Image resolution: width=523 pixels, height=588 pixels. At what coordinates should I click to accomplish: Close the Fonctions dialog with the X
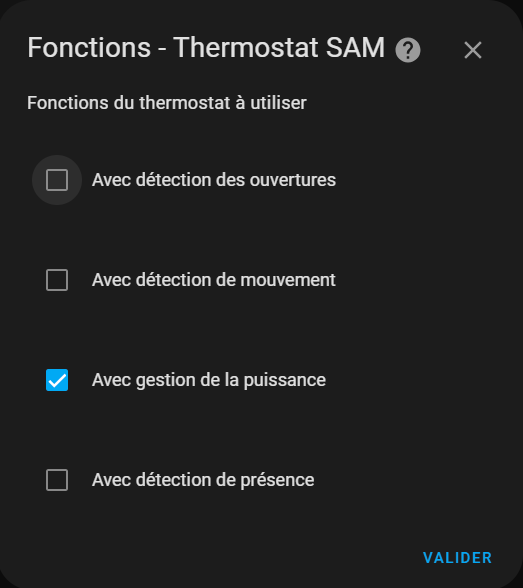(x=473, y=50)
